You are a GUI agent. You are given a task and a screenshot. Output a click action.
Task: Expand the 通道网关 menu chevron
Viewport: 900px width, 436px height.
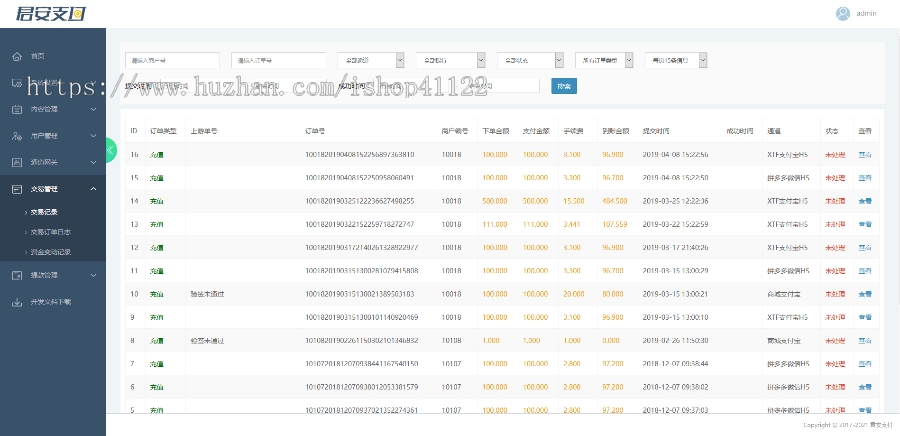(94, 162)
